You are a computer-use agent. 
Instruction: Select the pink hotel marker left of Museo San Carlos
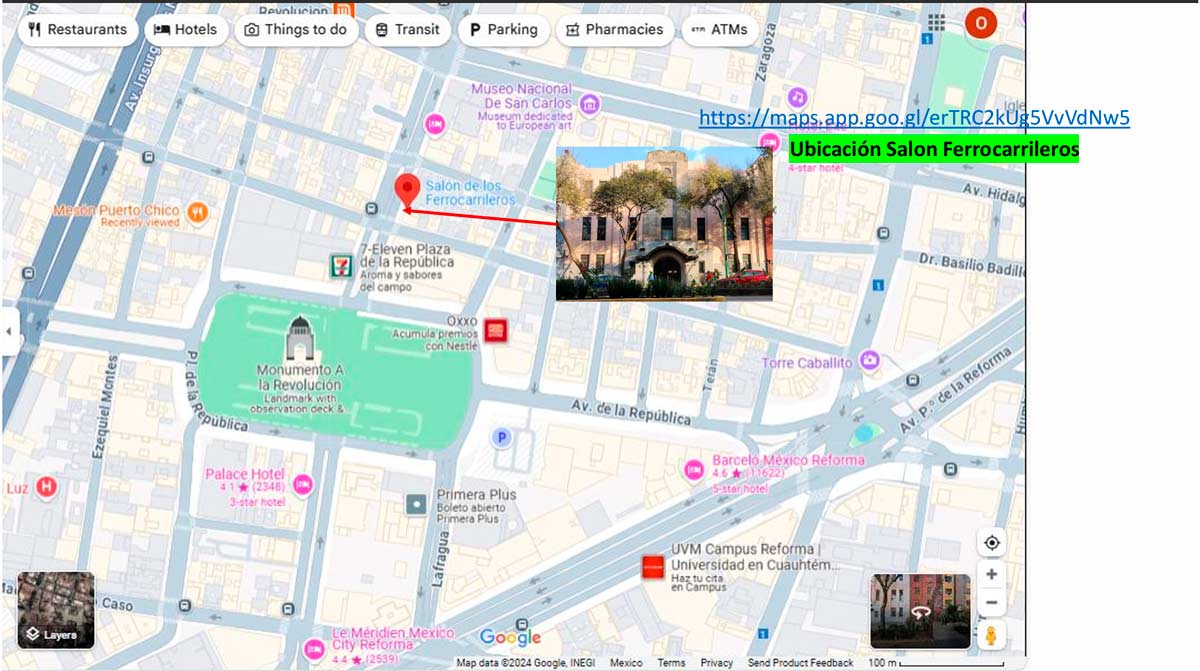[435, 124]
